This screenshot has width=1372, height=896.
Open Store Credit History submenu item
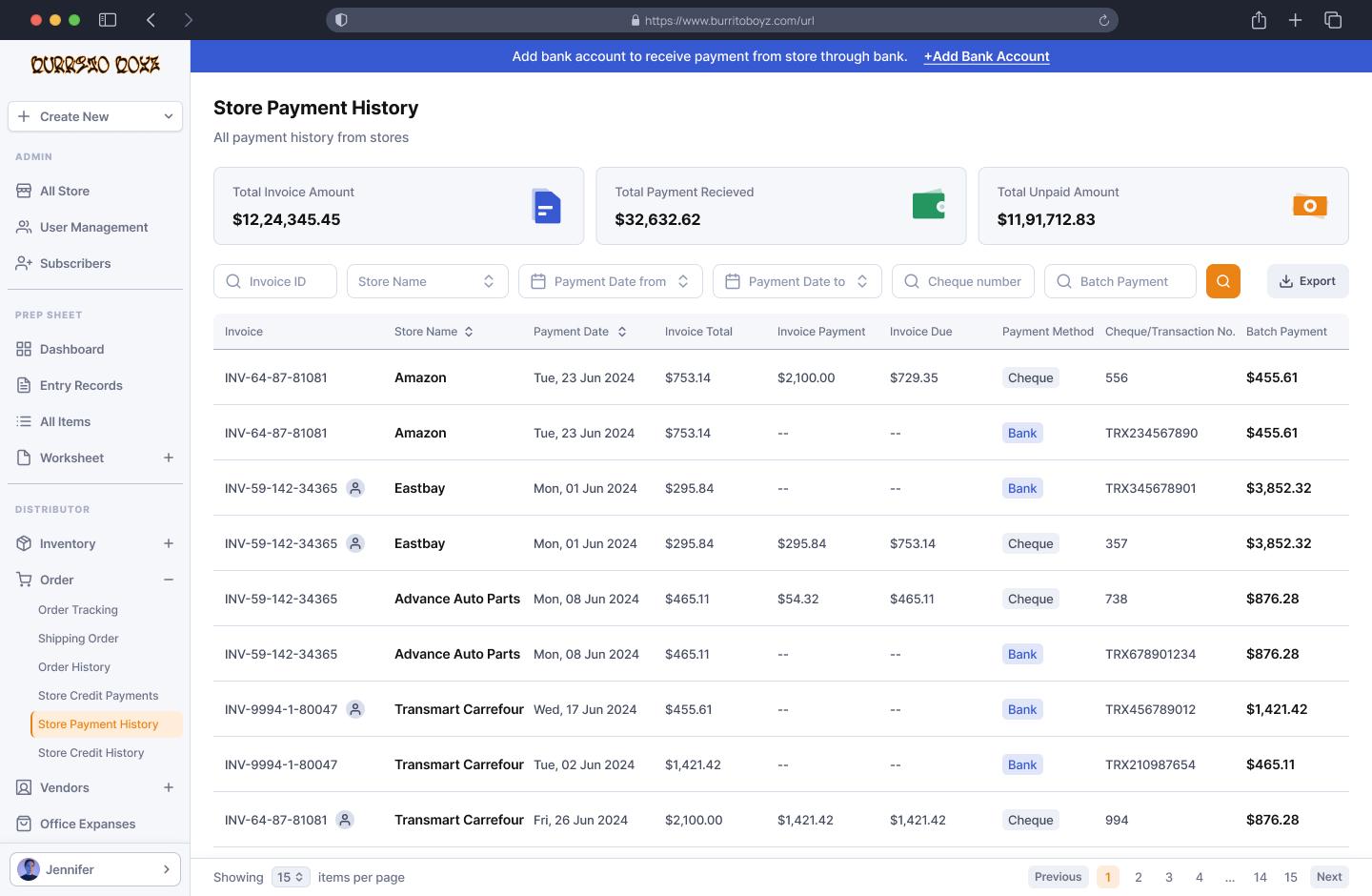[x=91, y=753]
